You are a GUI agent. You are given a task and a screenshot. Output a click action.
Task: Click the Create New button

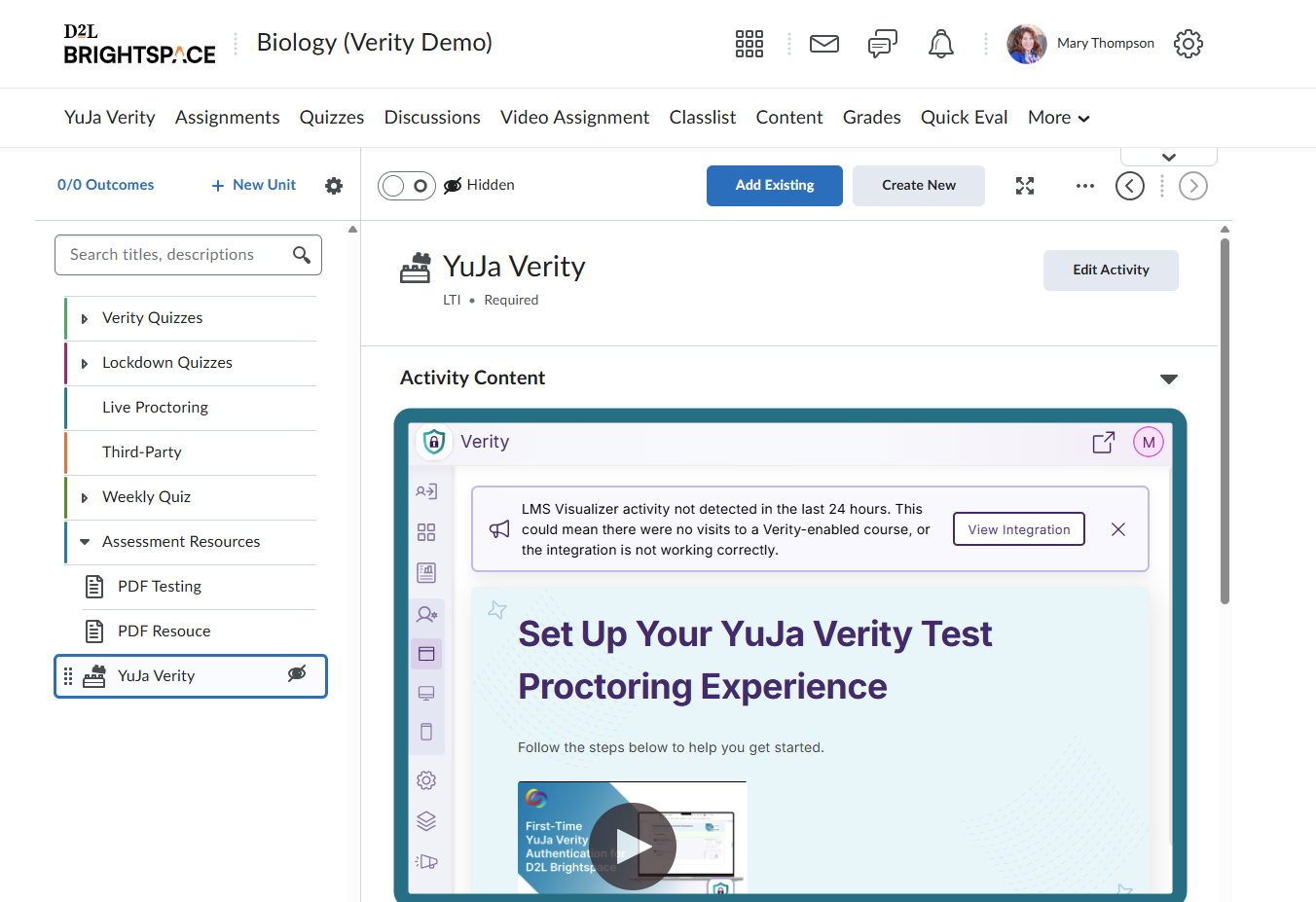[x=919, y=186]
